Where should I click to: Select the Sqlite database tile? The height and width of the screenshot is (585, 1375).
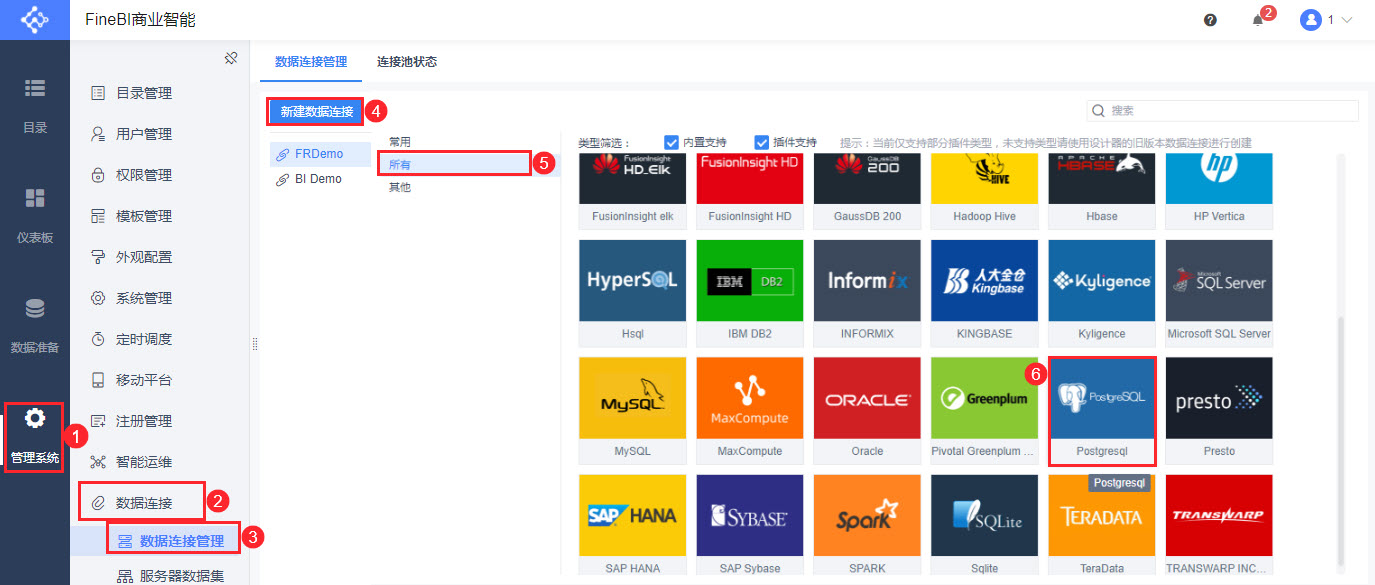[984, 526]
